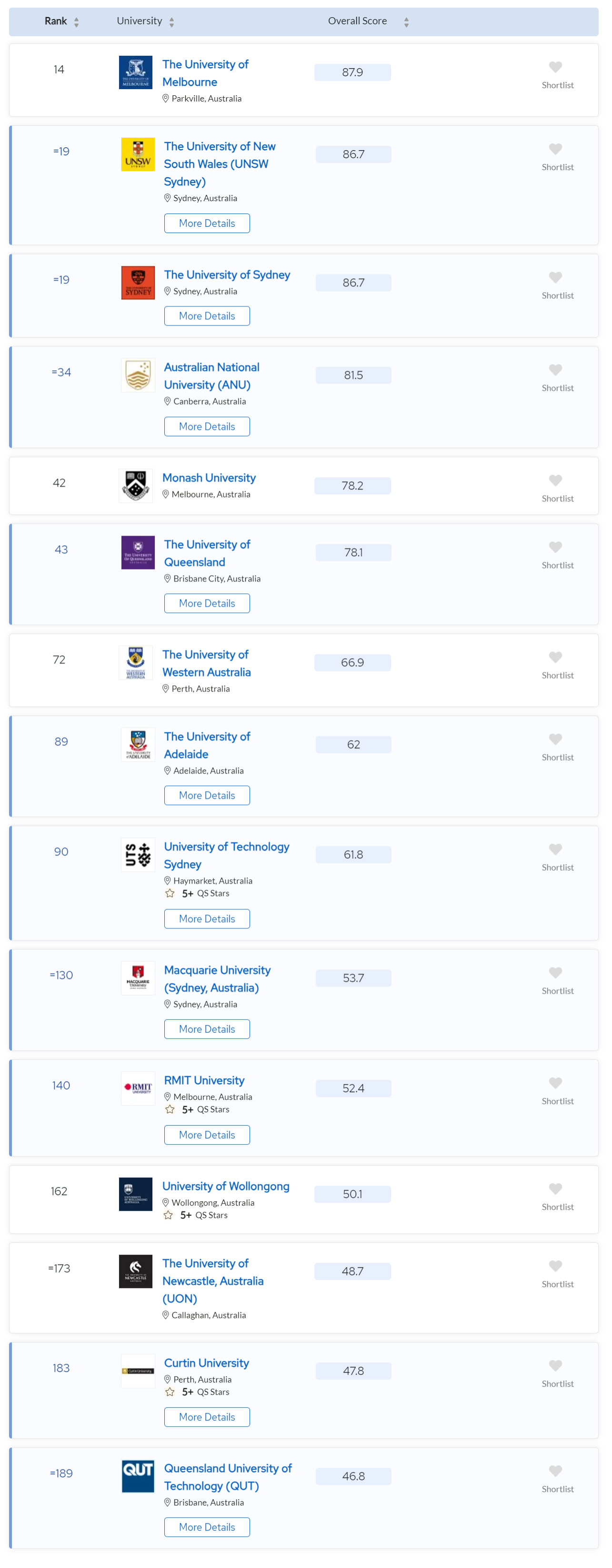
Task: Click the Macquarie University logo
Action: pyautogui.click(x=138, y=977)
